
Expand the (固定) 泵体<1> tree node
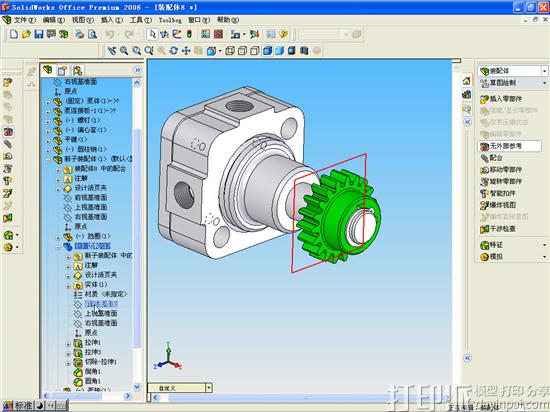(x=48, y=102)
